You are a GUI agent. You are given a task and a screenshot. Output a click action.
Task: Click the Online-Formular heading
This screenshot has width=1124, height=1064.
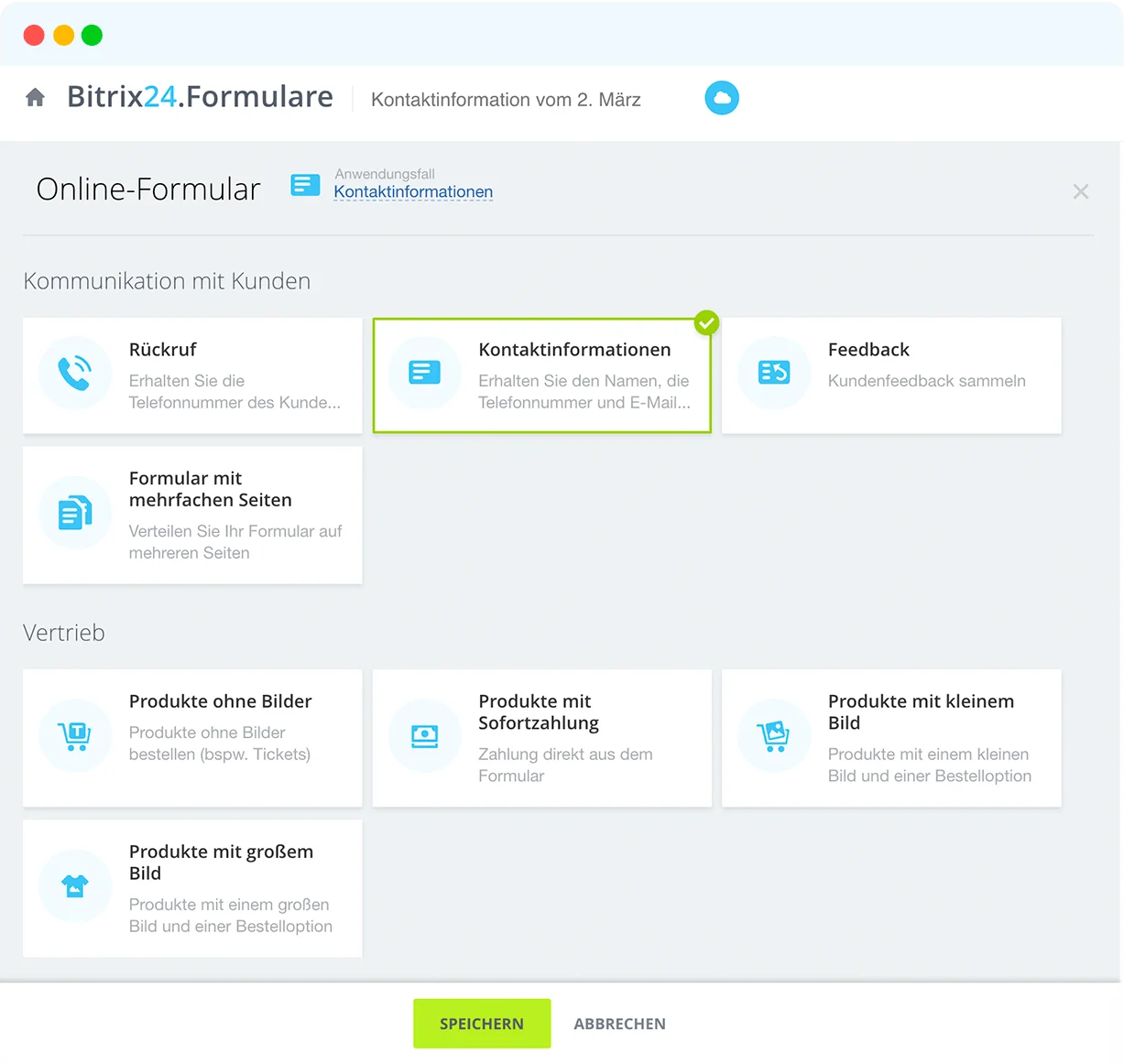(x=148, y=190)
